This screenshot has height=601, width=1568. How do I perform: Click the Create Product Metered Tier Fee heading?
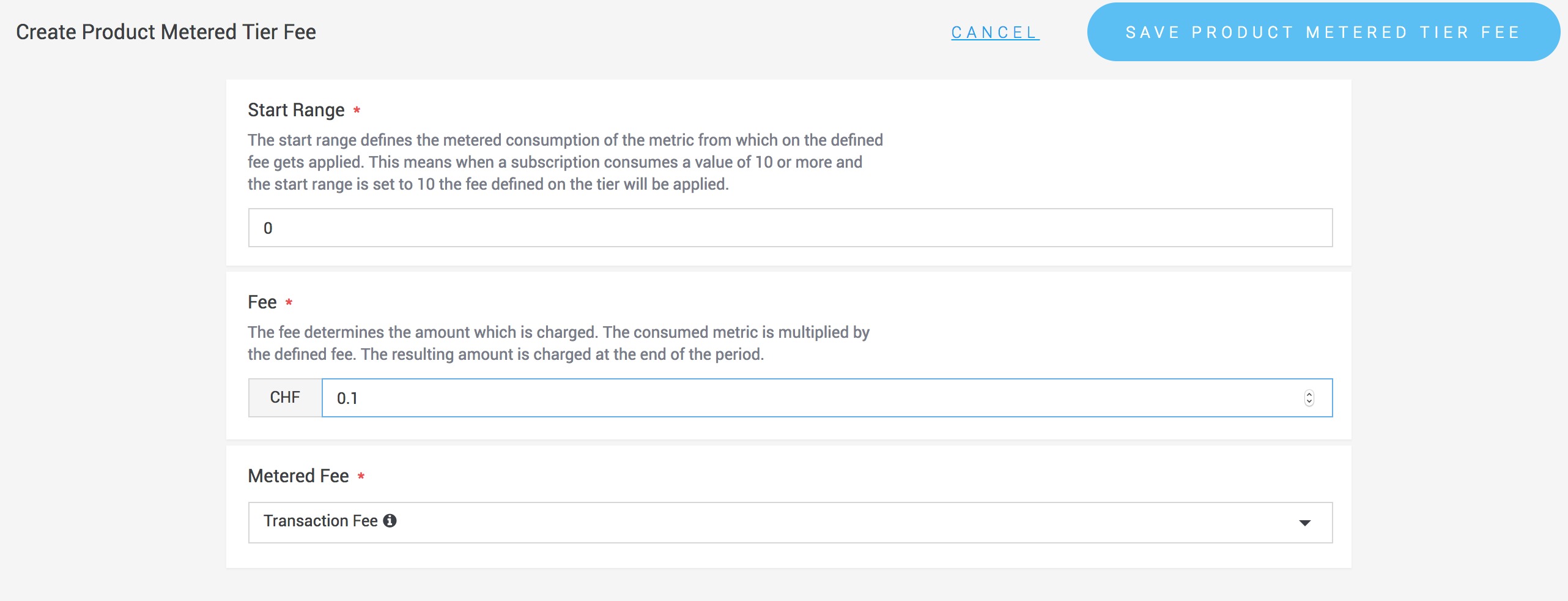tap(166, 32)
